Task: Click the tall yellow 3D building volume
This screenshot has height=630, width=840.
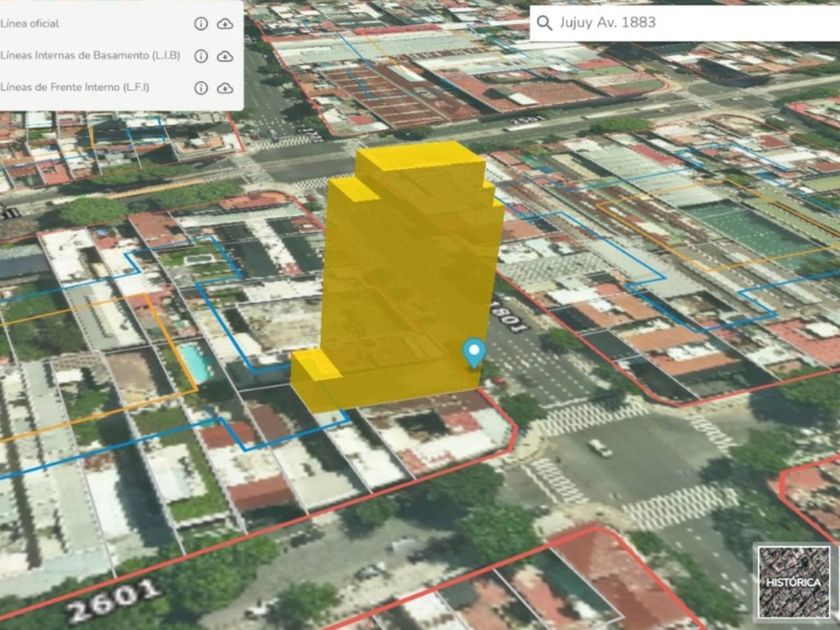Action: pyautogui.click(x=410, y=260)
